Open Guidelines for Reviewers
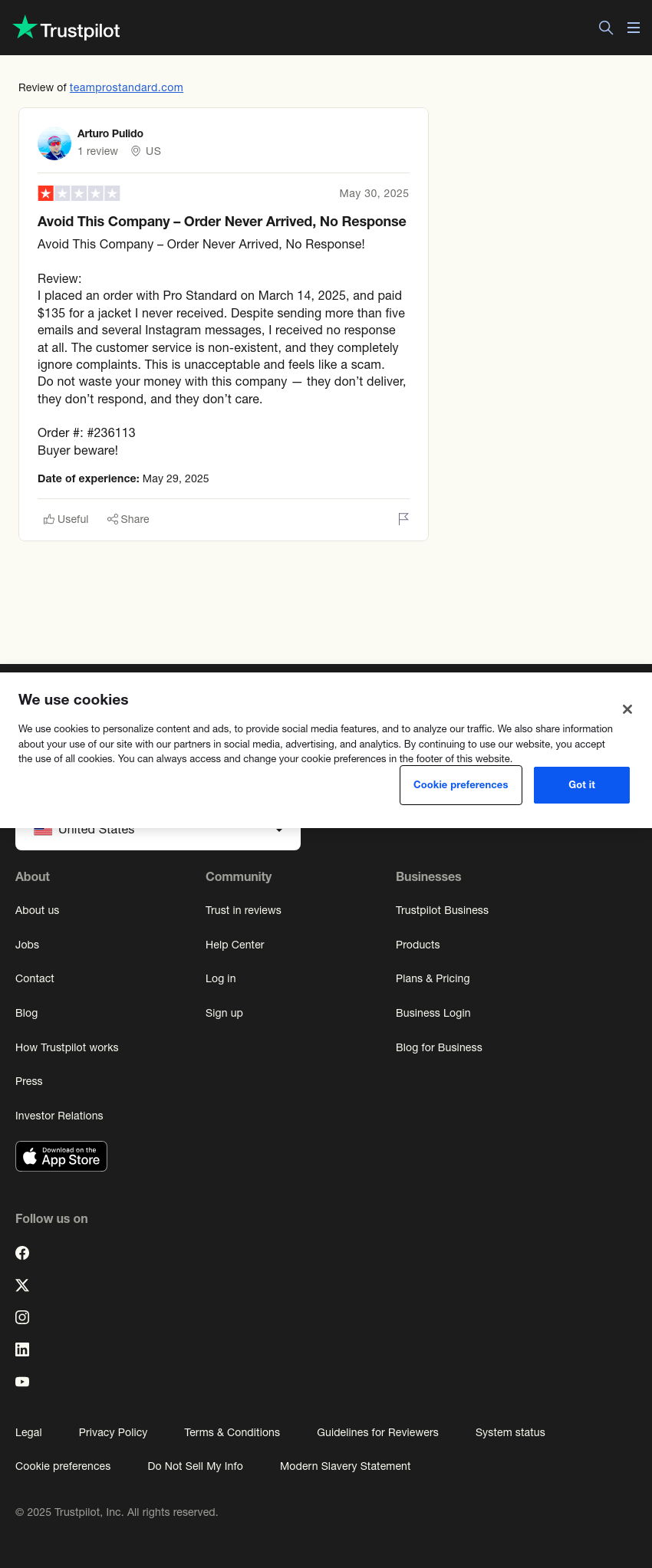652x1568 pixels. point(377,1432)
